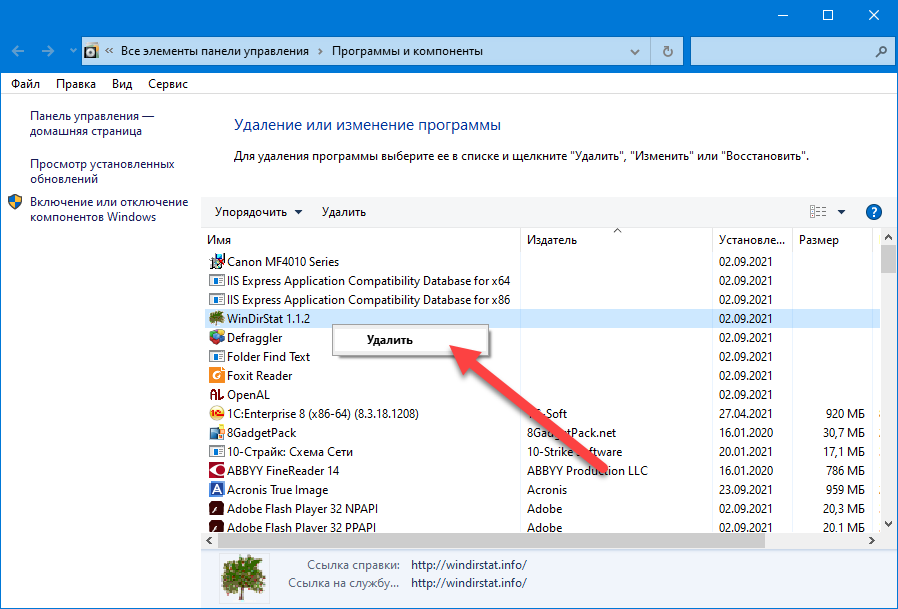898x609 pixels.
Task: Open Просмотр установленных обновлений link
Action: [x=102, y=171]
